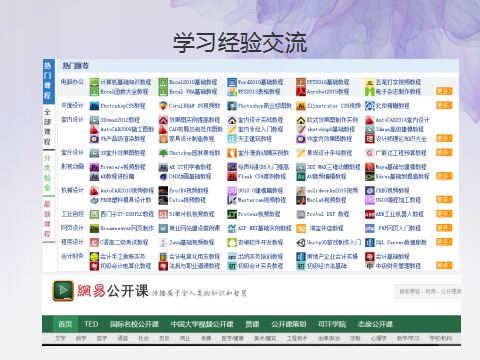This screenshot has height=360, width=480.
Task: Open the 国际名校公开课 menu item
Action: click(x=134, y=324)
